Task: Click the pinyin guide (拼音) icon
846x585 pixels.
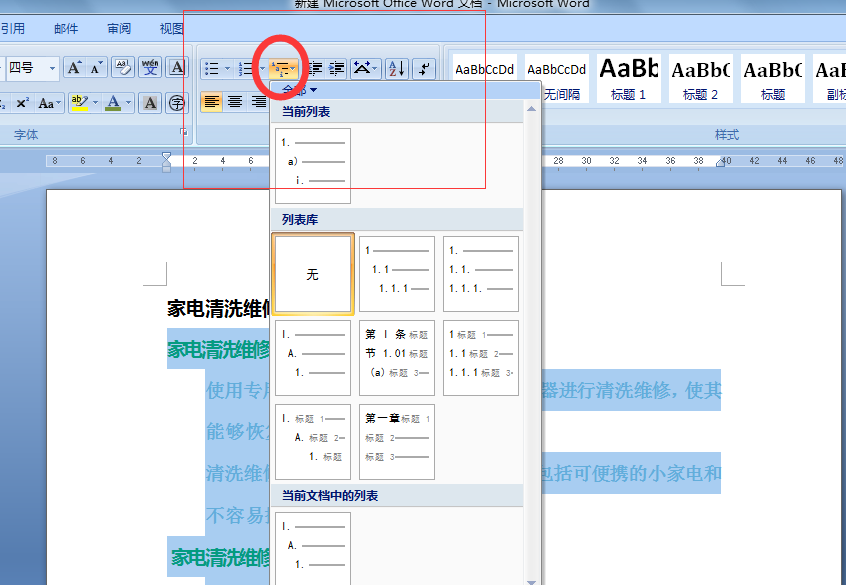Action: point(151,68)
